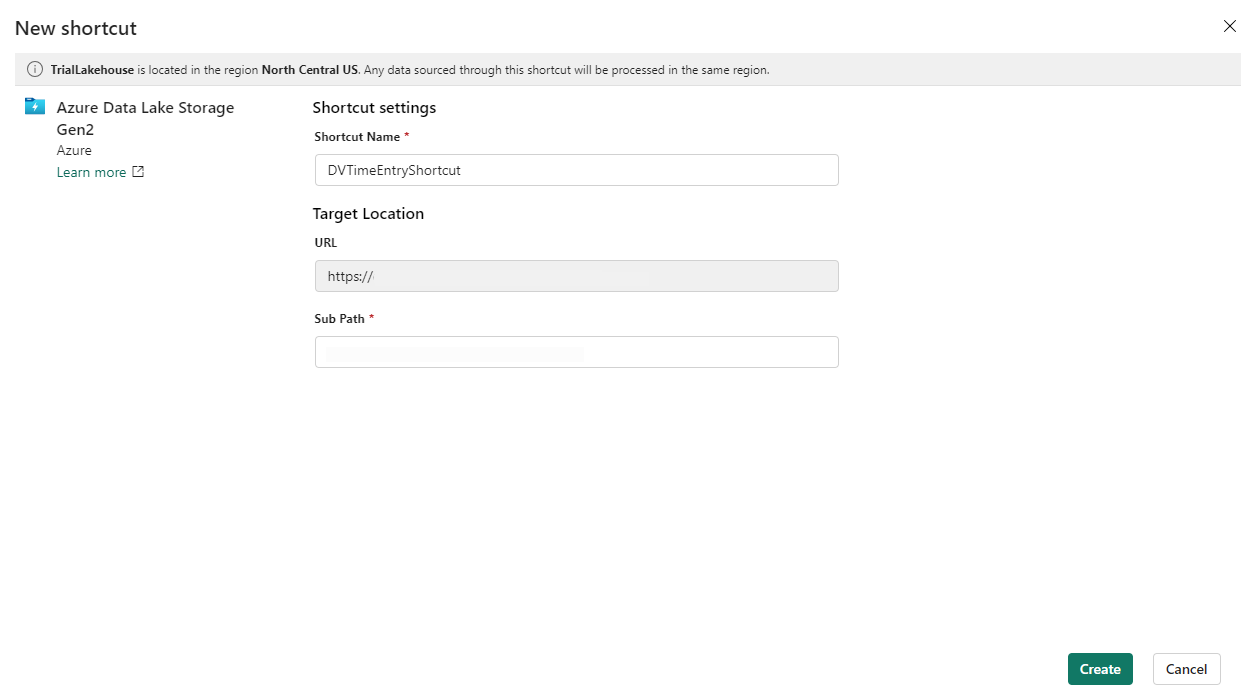
Task: Click the North Central US region text
Action: pyautogui.click(x=309, y=70)
